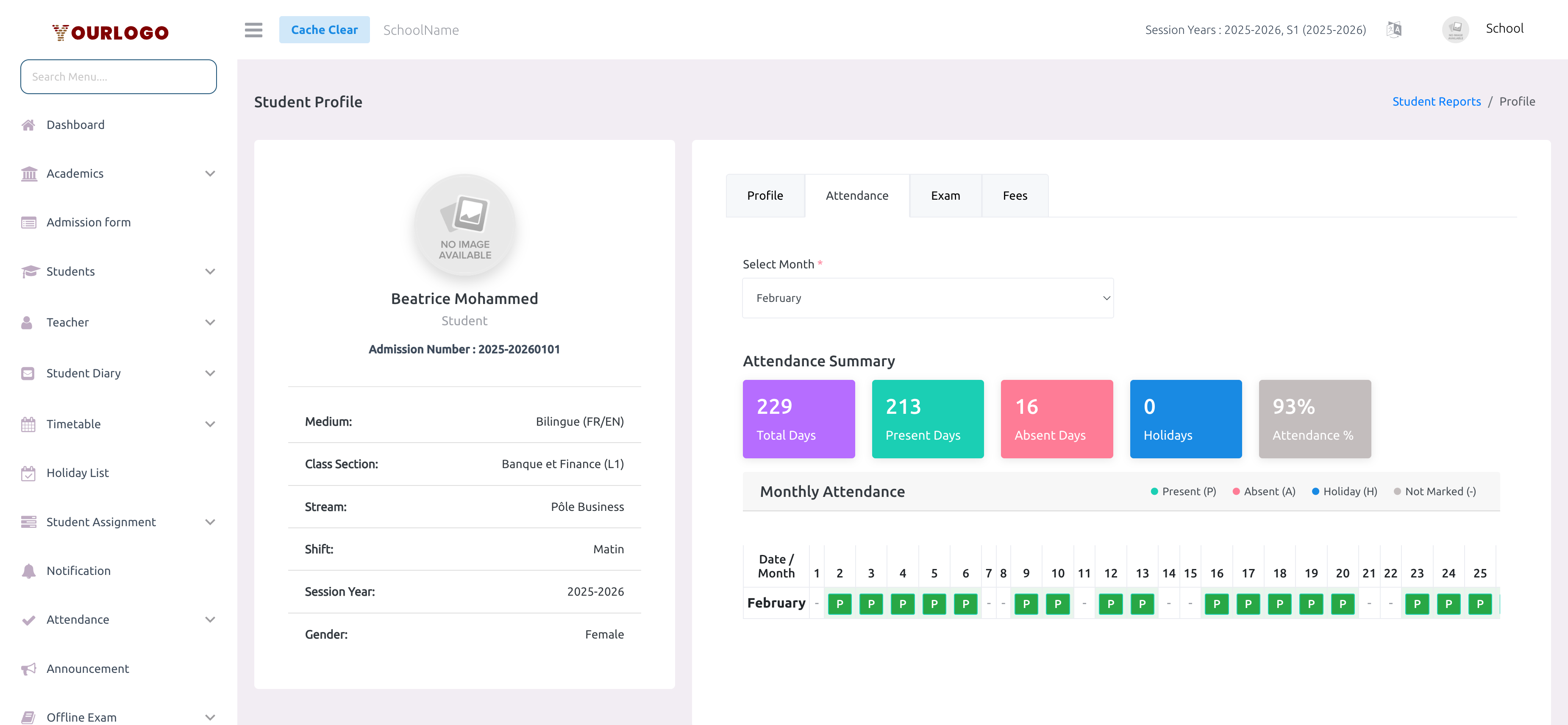
Task: Click the Announcement megaphone icon
Action: click(28, 669)
